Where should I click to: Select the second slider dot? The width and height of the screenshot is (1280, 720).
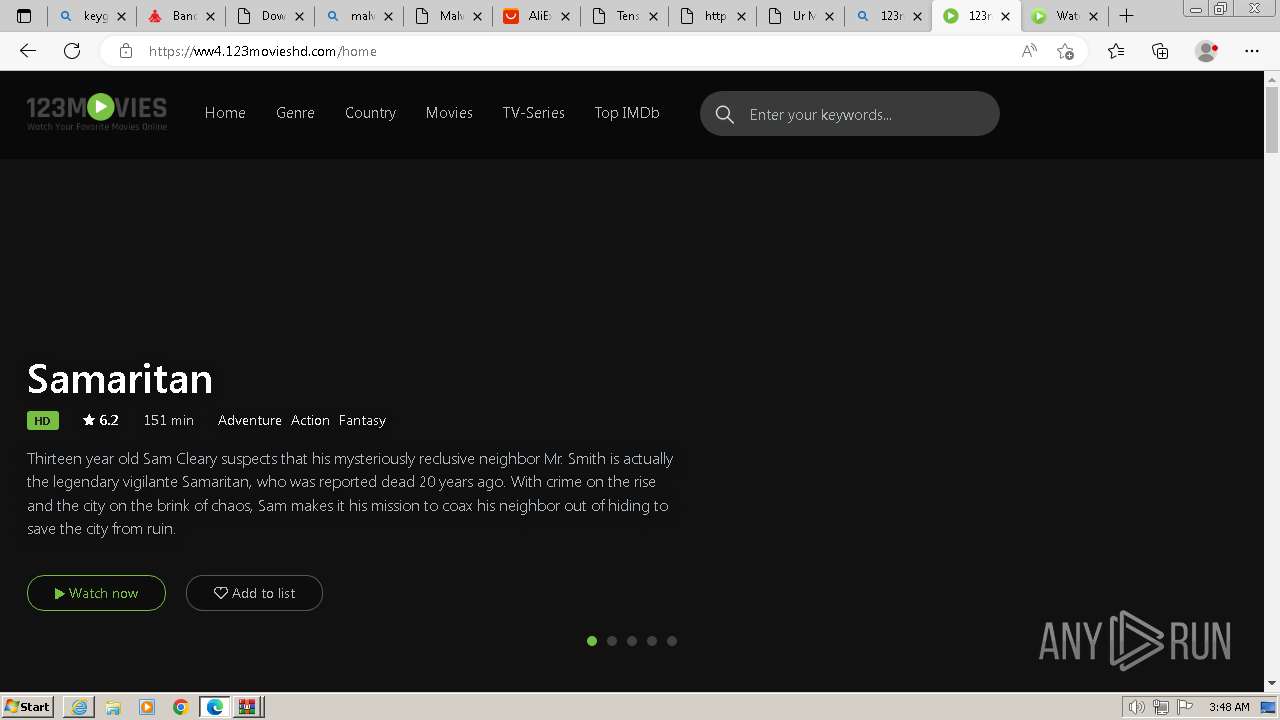[612, 641]
